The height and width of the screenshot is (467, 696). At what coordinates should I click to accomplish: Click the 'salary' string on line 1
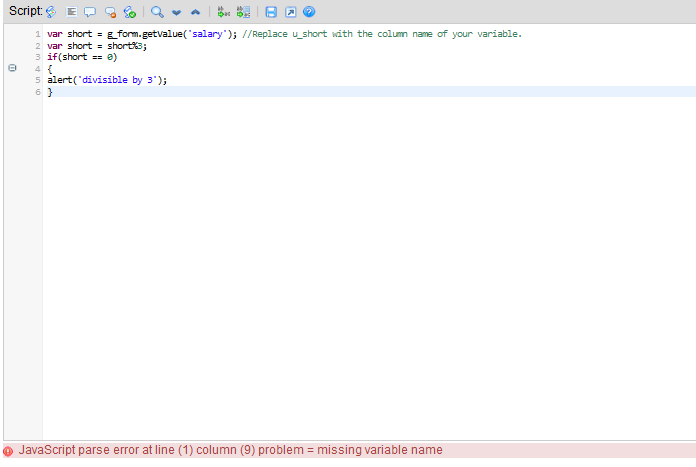[x=207, y=34]
